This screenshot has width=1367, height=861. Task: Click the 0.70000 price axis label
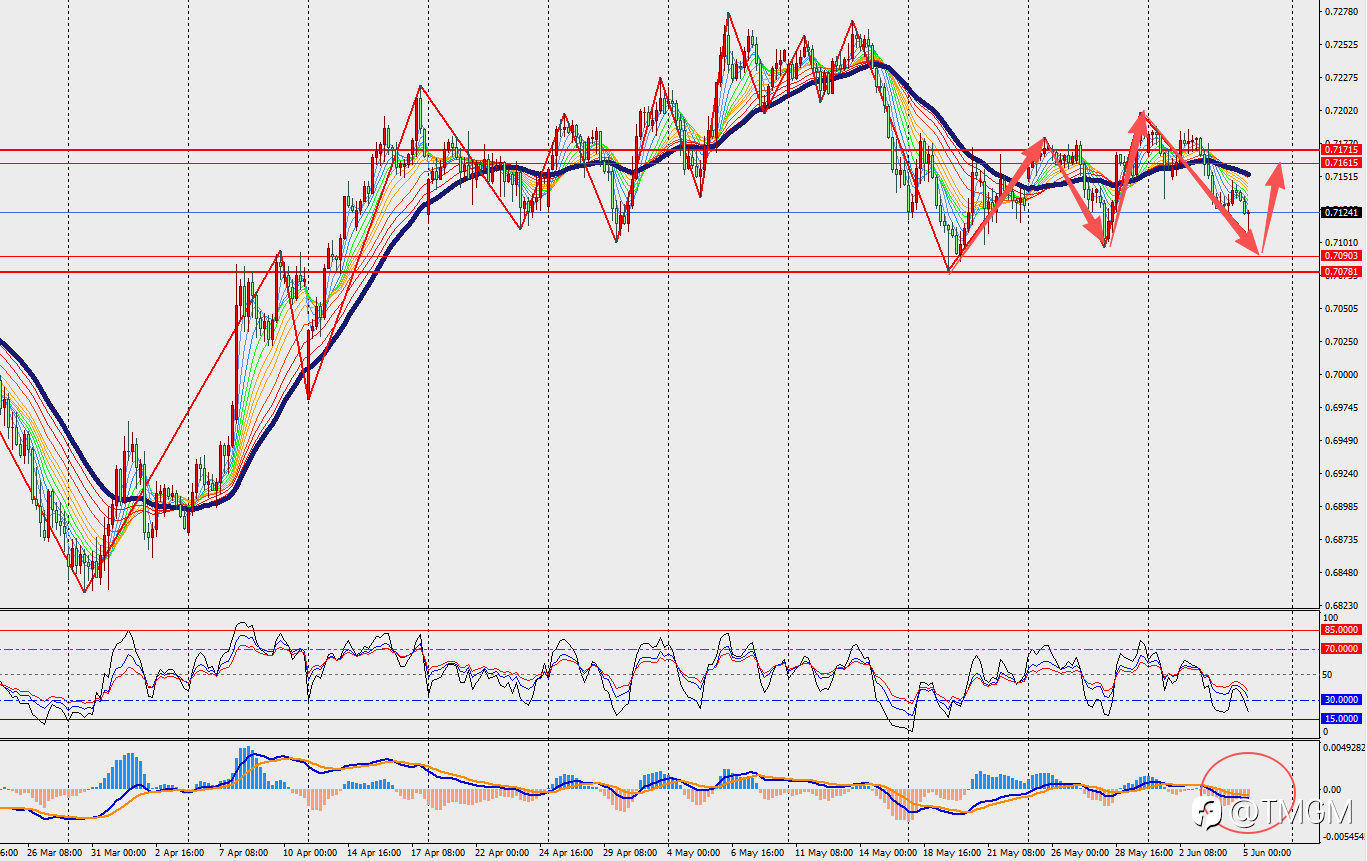pyautogui.click(x=1340, y=375)
